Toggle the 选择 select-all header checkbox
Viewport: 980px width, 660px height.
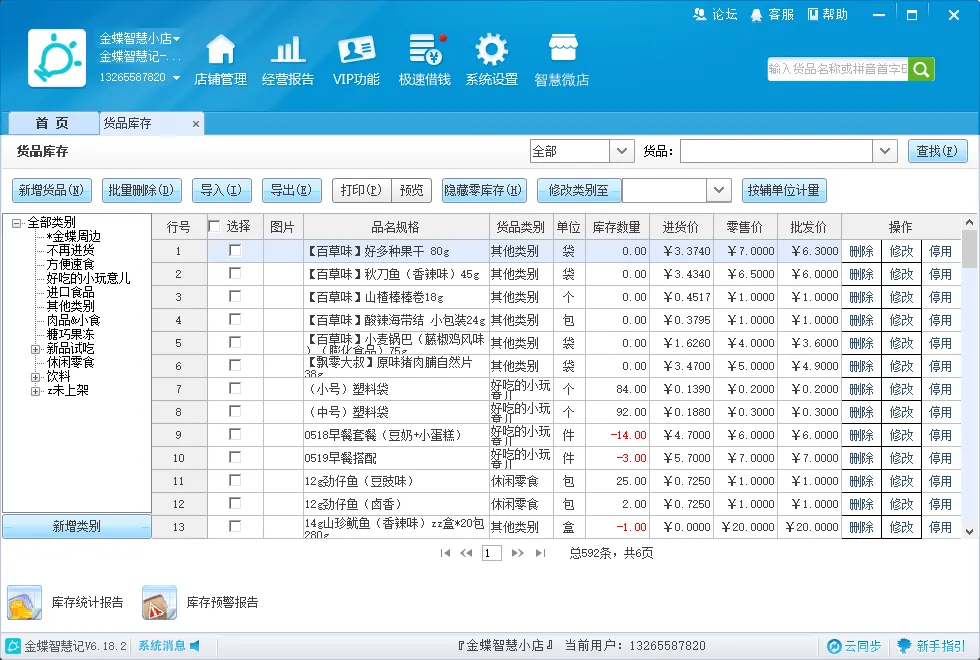tap(214, 226)
